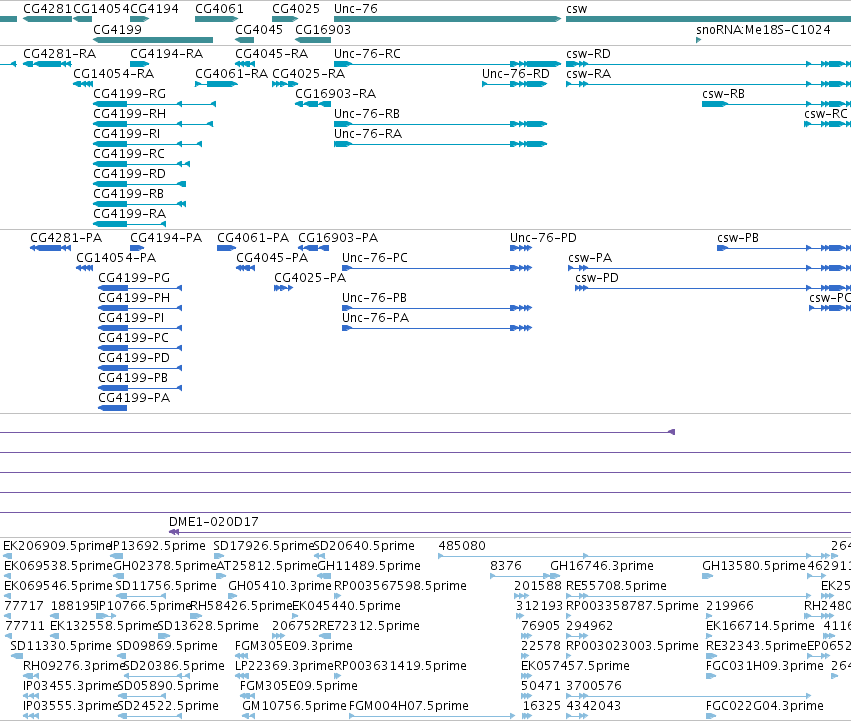This screenshot has width=851, height=721.
Task: Click the CG4281 gene label
Action: coord(48,9)
